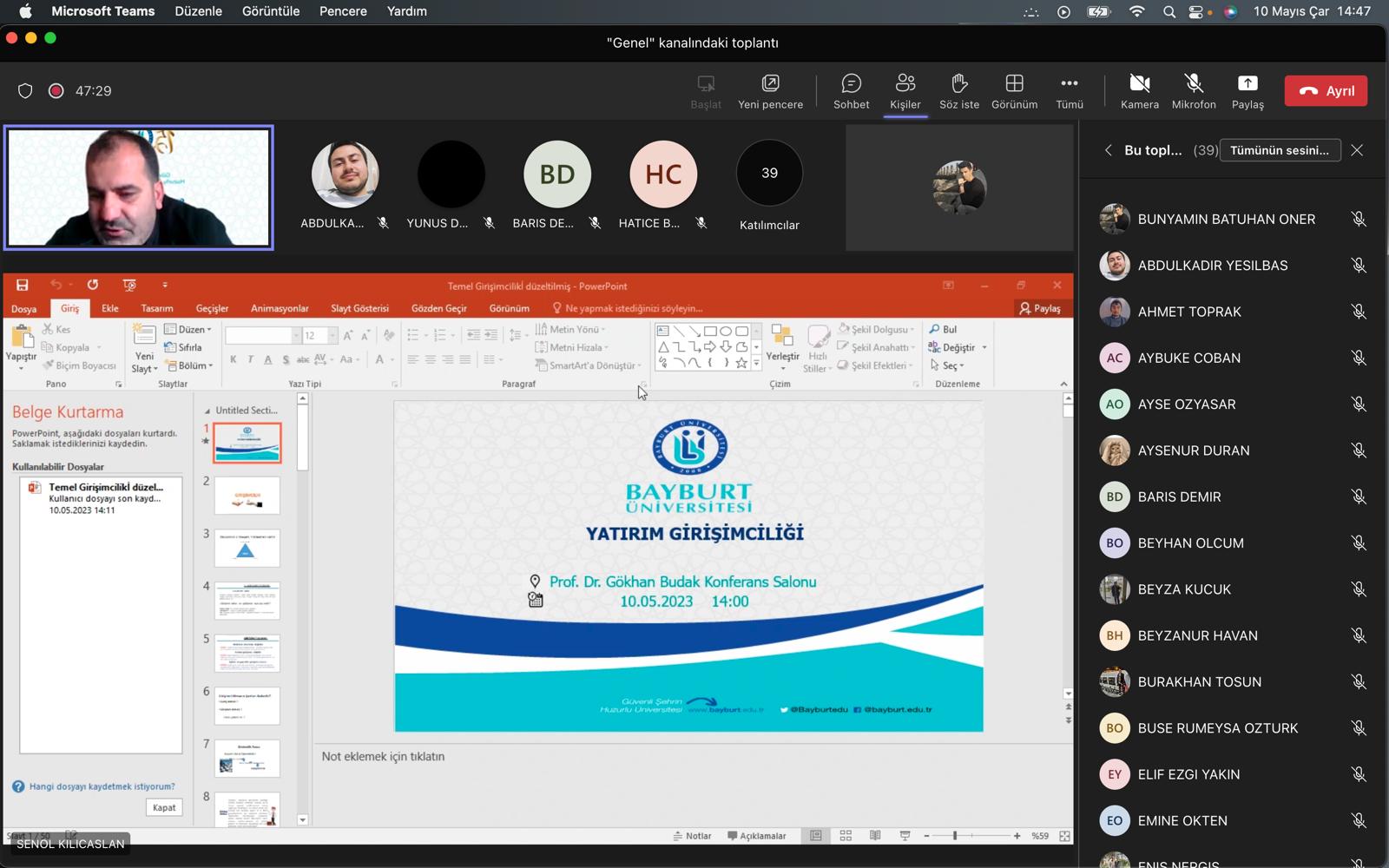Click muted mic icon next to ELIF EZGI YAKIN
Viewport: 1389px width, 868px height.
[x=1359, y=774]
